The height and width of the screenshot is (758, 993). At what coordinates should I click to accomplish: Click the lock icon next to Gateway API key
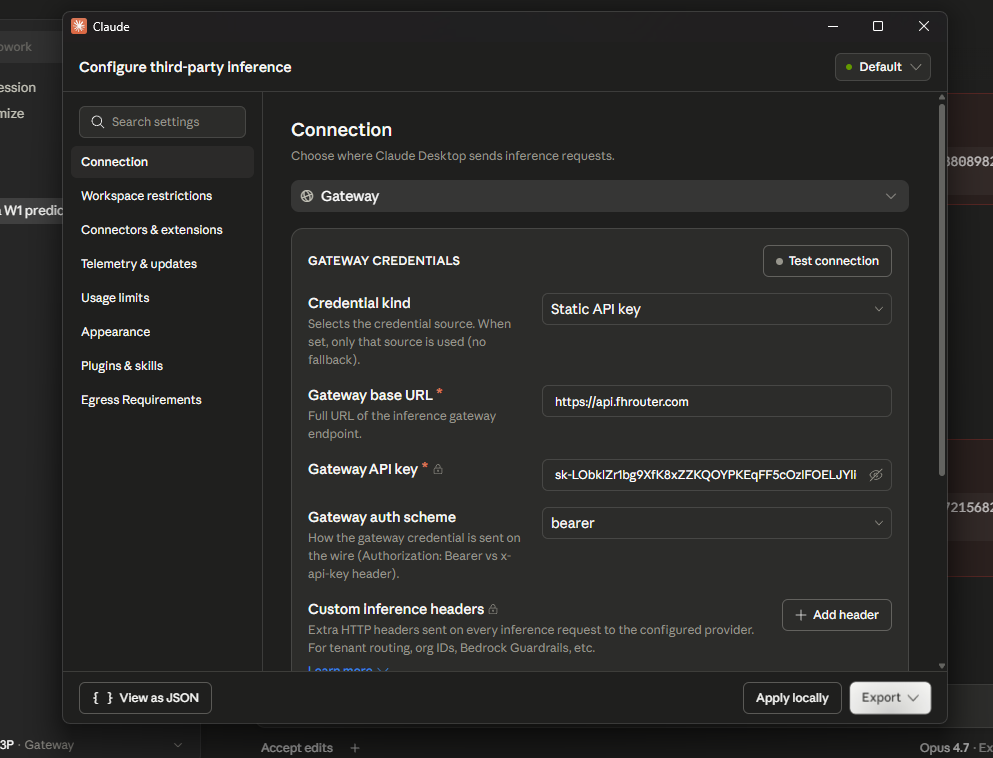[438, 469]
